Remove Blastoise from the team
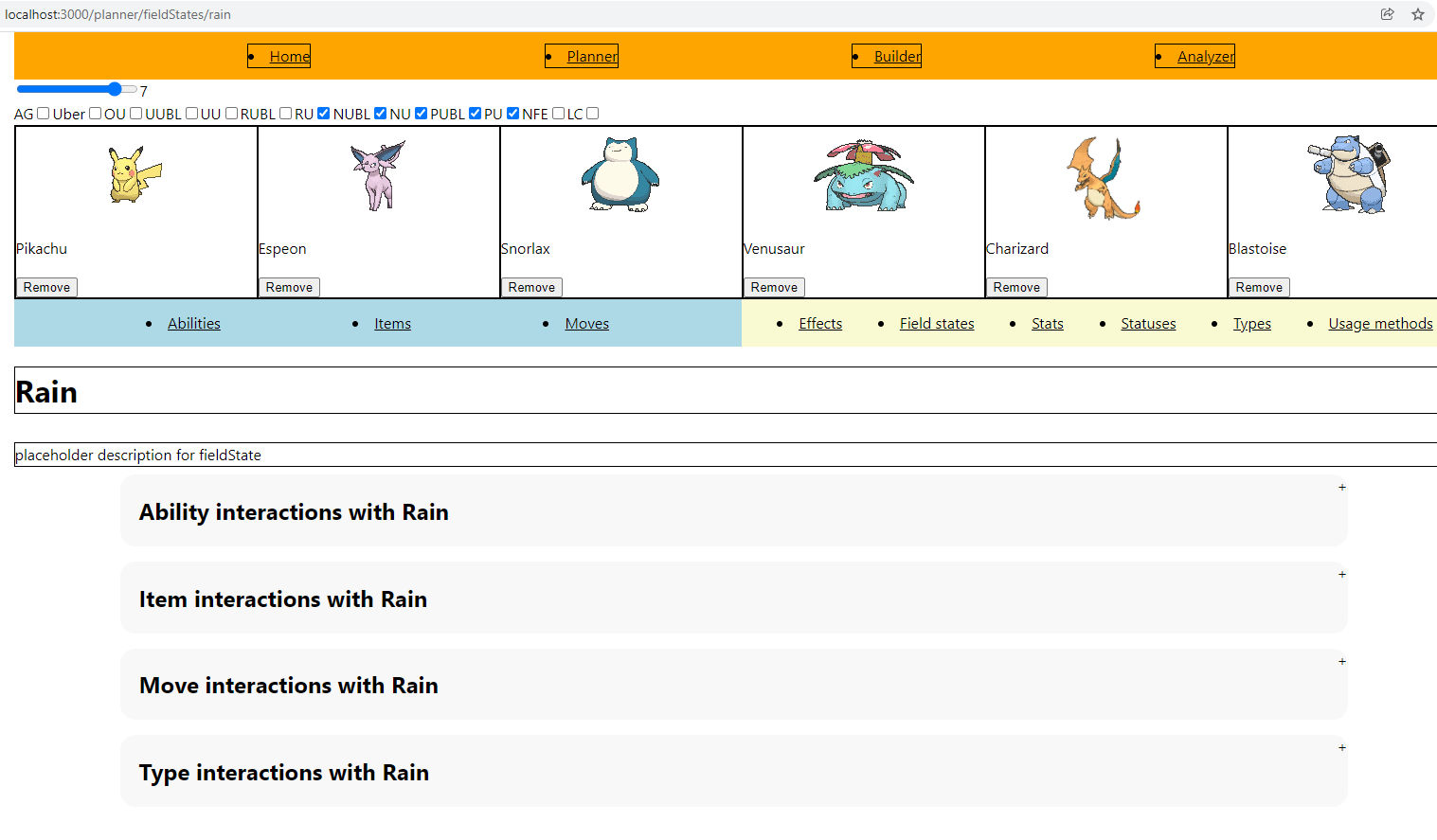 (x=1259, y=287)
